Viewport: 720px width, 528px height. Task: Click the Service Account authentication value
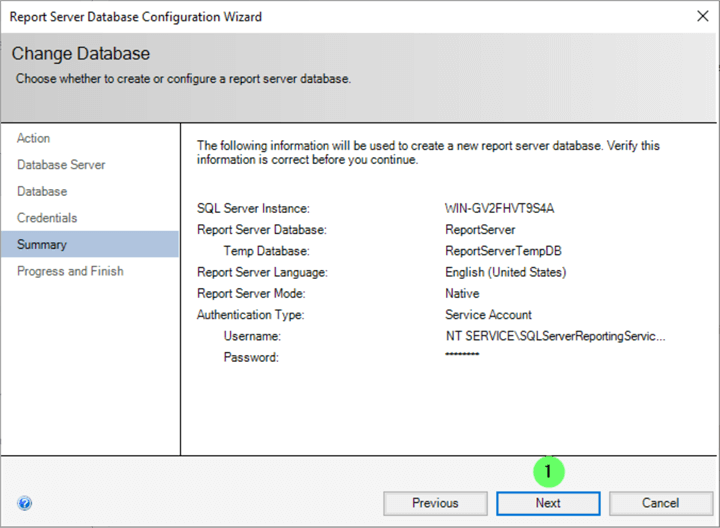(x=488, y=315)
